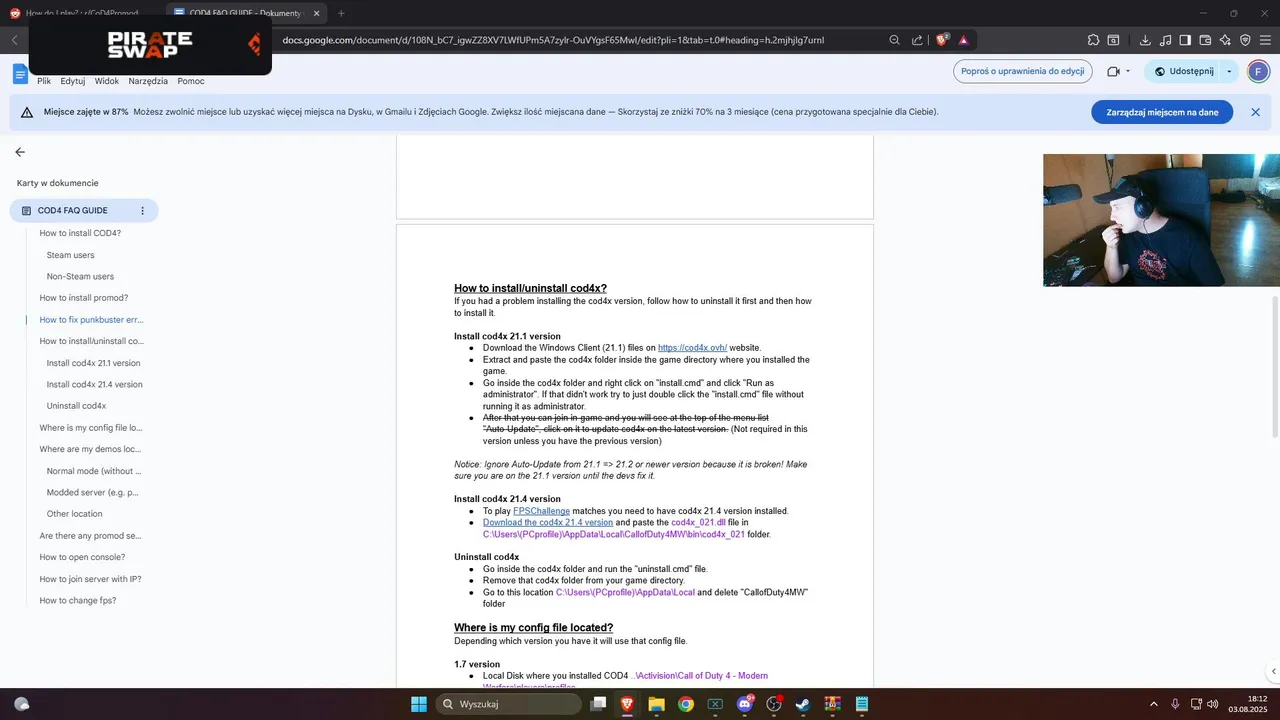Go to Non-Steam users outline entry
This screenshot has width=1280, height=720.
click(80, 276)
